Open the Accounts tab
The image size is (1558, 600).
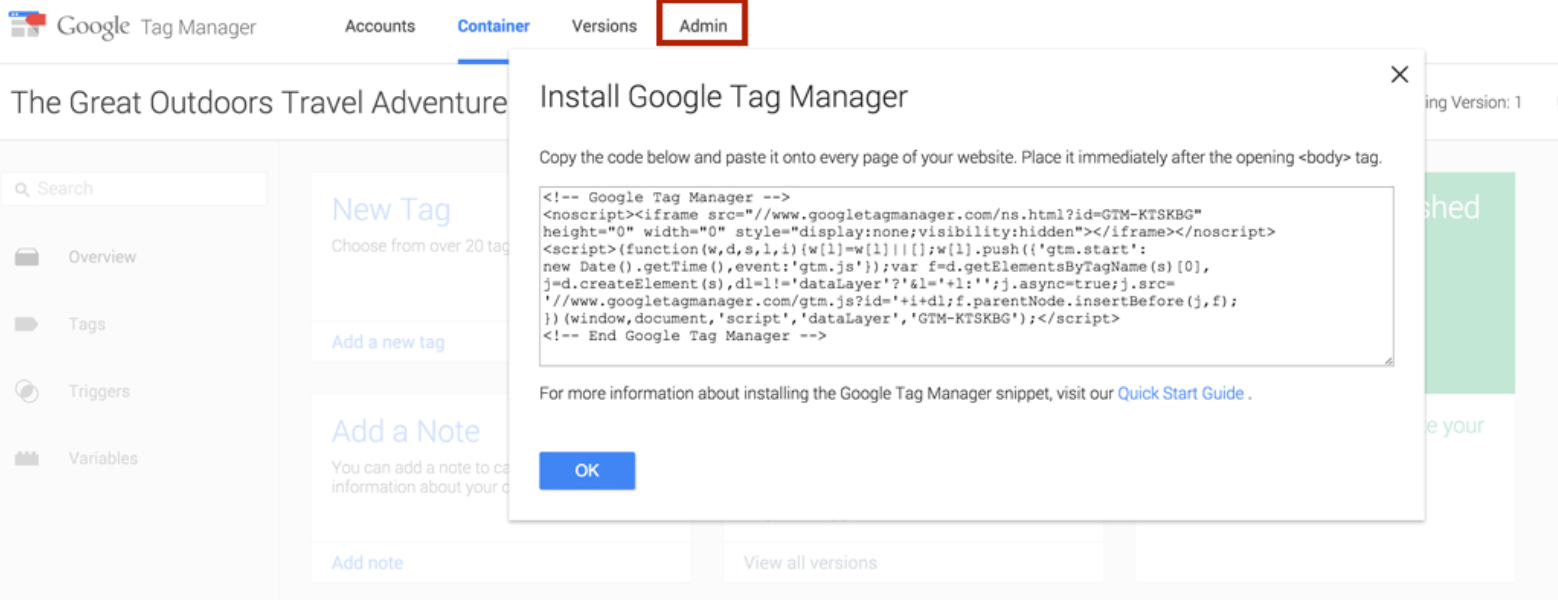point(380,26)
